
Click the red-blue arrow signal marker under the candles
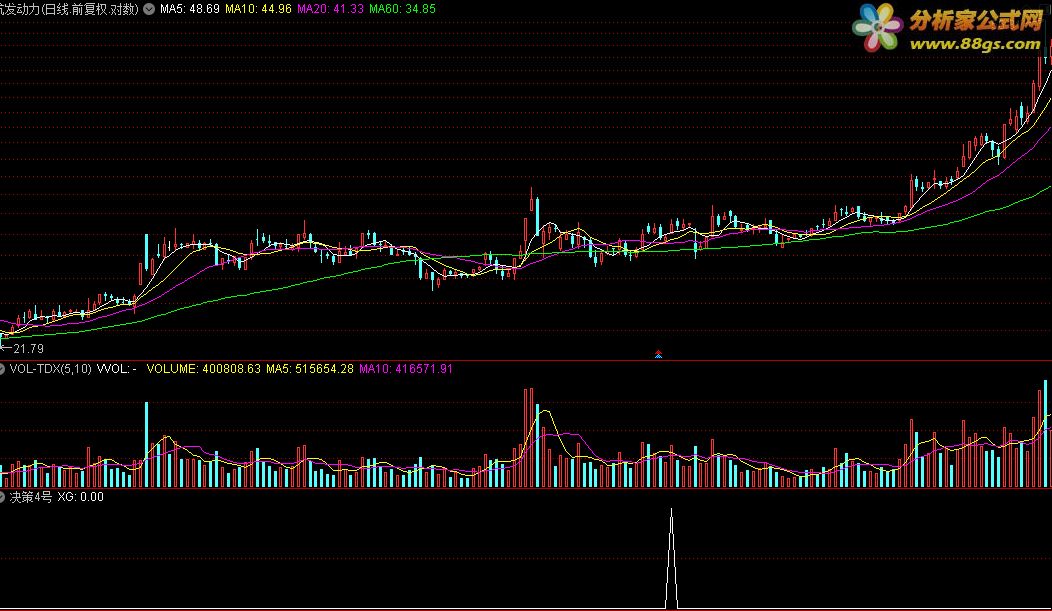pos(658,354)
